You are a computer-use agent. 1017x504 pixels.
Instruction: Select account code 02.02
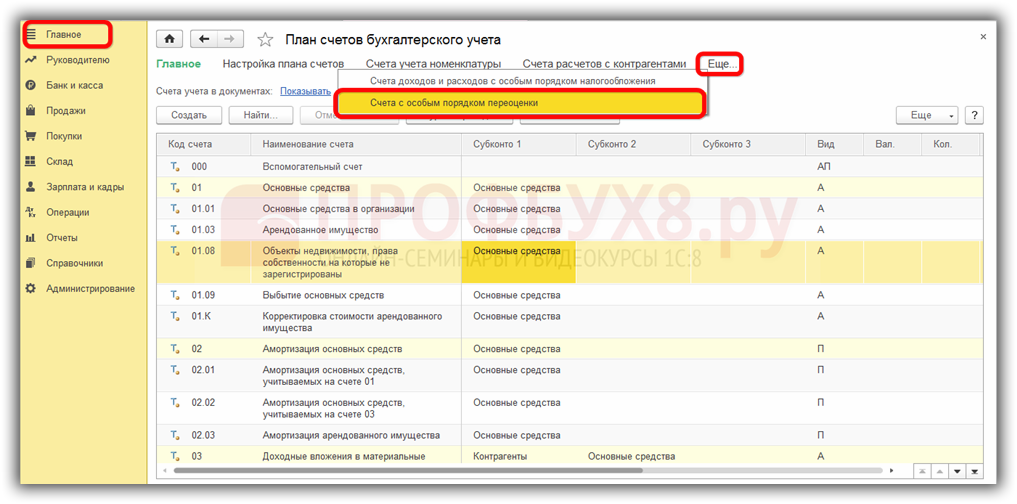(x=203, y=402)
